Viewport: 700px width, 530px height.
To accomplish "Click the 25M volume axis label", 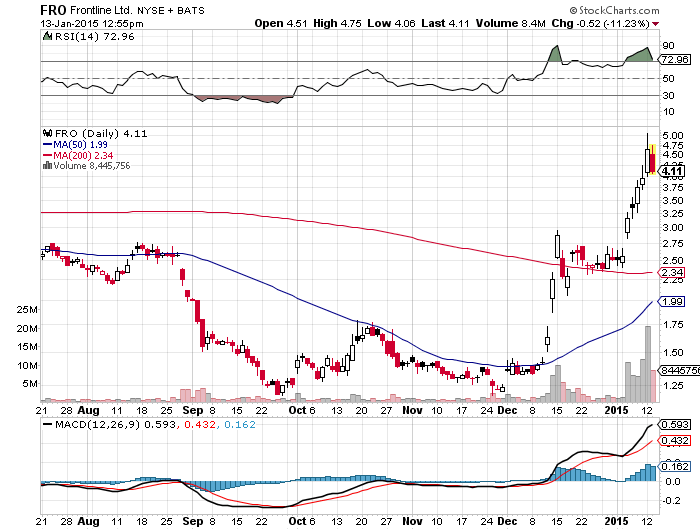I will tap(27, 310).
